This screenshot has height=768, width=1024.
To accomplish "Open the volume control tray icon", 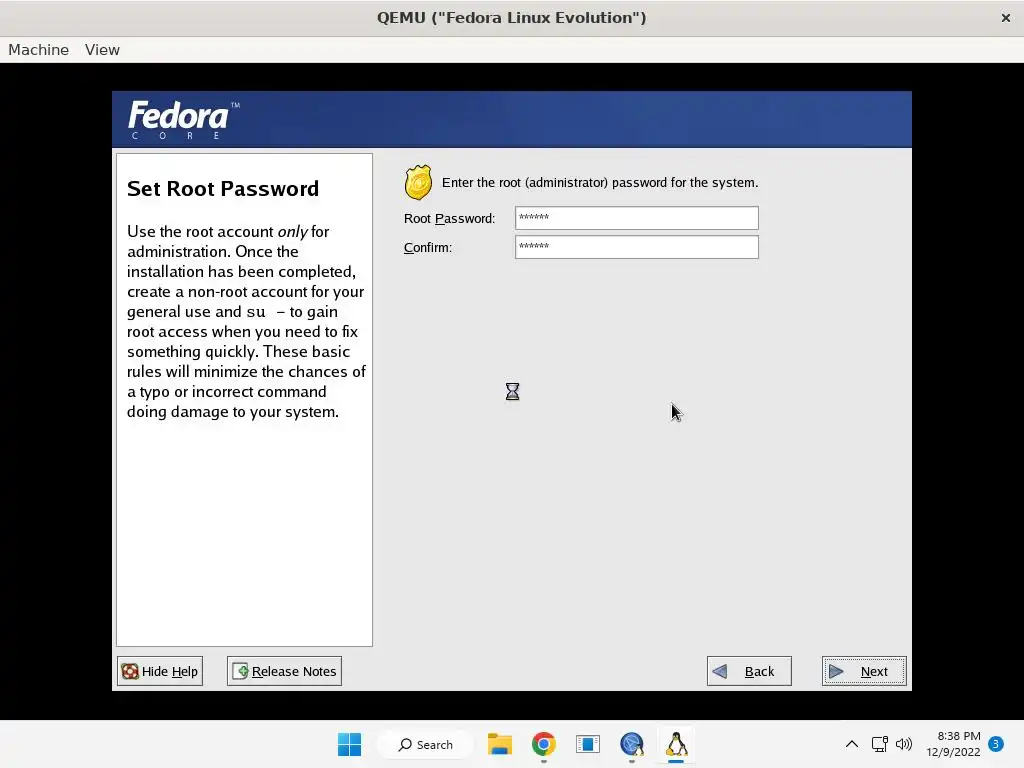I will pos(904,744).
